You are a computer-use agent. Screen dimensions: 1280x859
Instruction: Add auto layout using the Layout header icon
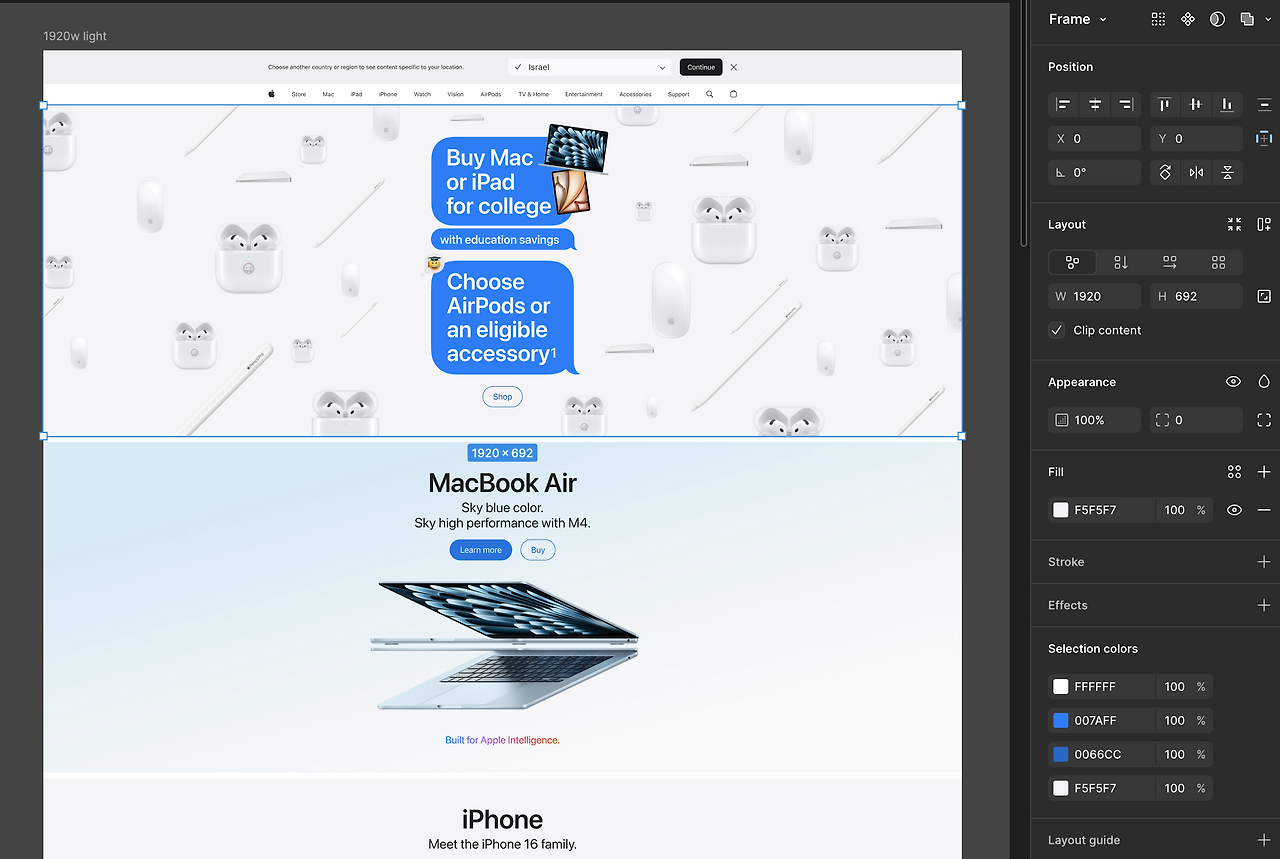click(1264, 225)
